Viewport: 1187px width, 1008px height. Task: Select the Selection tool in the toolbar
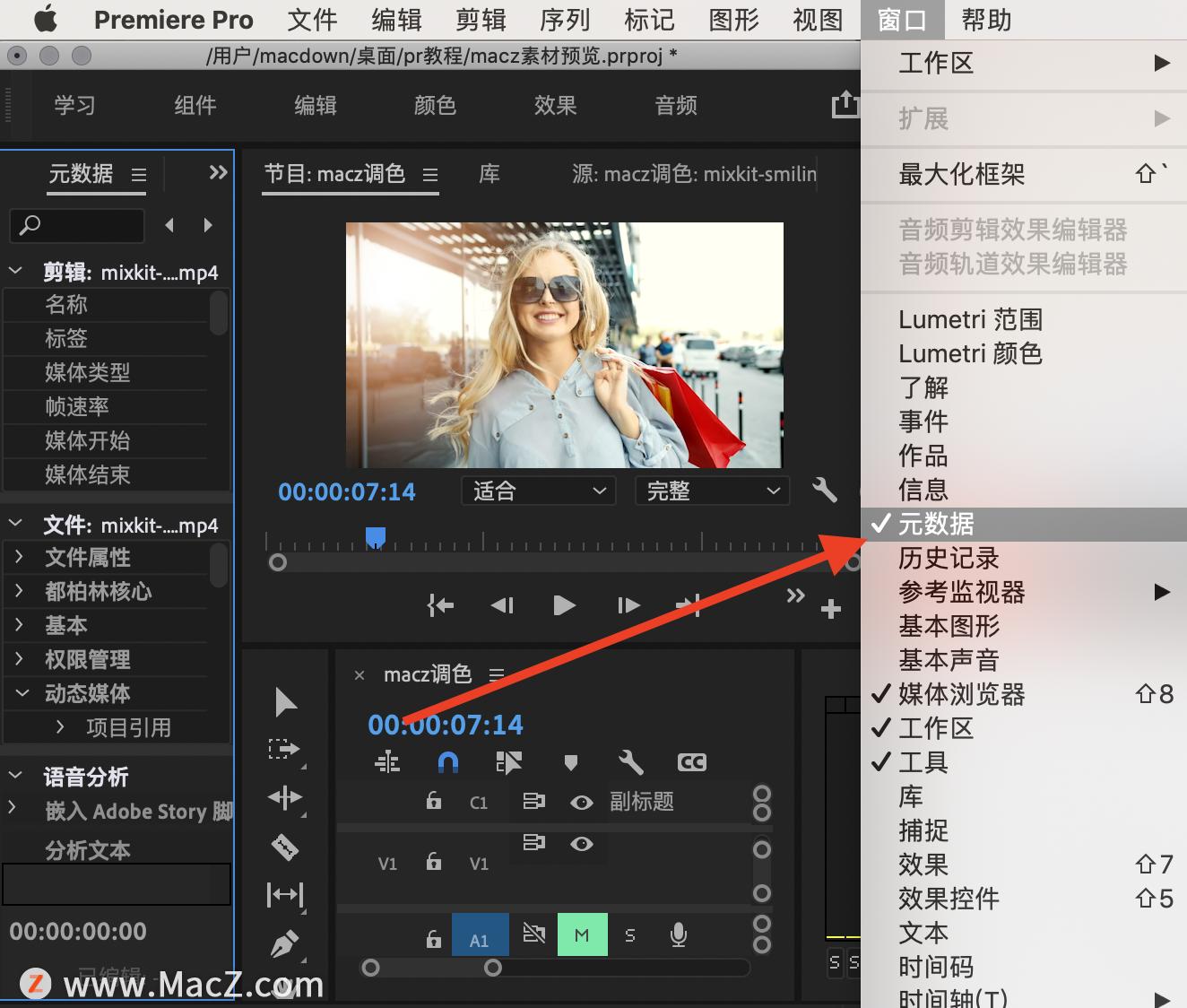pos(285,701)
